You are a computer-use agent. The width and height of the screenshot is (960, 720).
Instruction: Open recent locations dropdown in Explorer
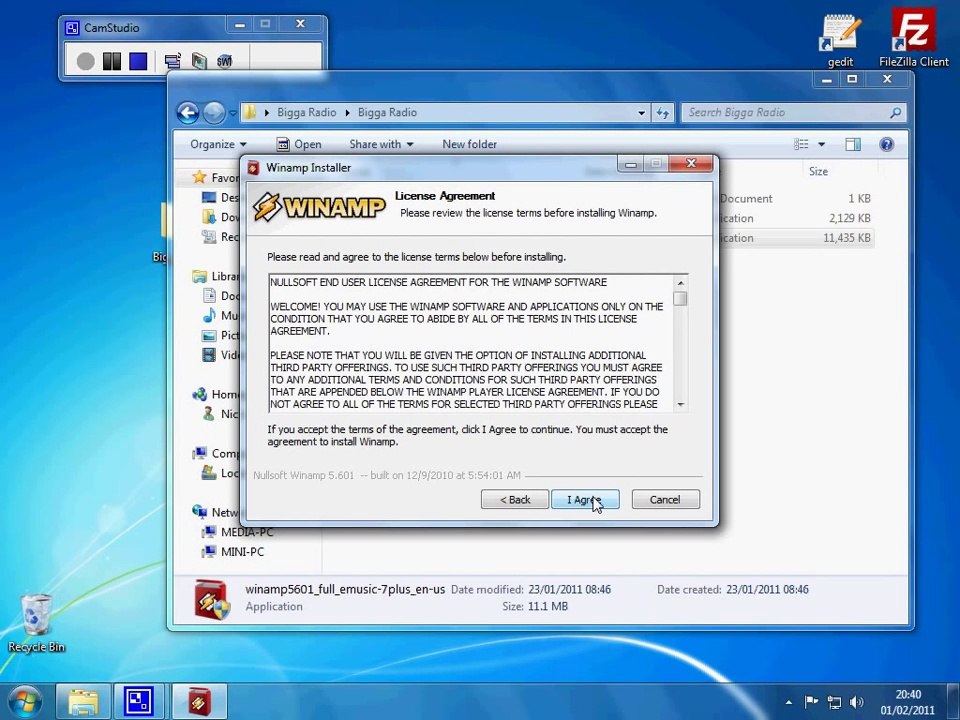tap(233, 113)
